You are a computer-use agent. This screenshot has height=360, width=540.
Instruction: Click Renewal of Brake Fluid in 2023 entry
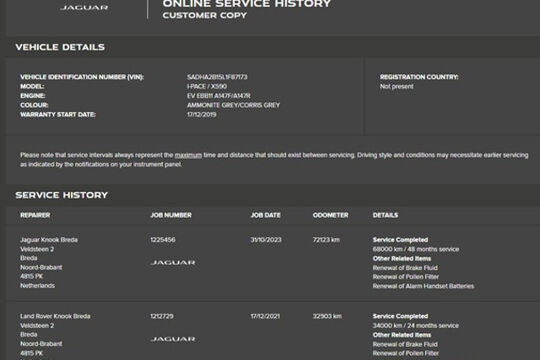tap(405, 268)
